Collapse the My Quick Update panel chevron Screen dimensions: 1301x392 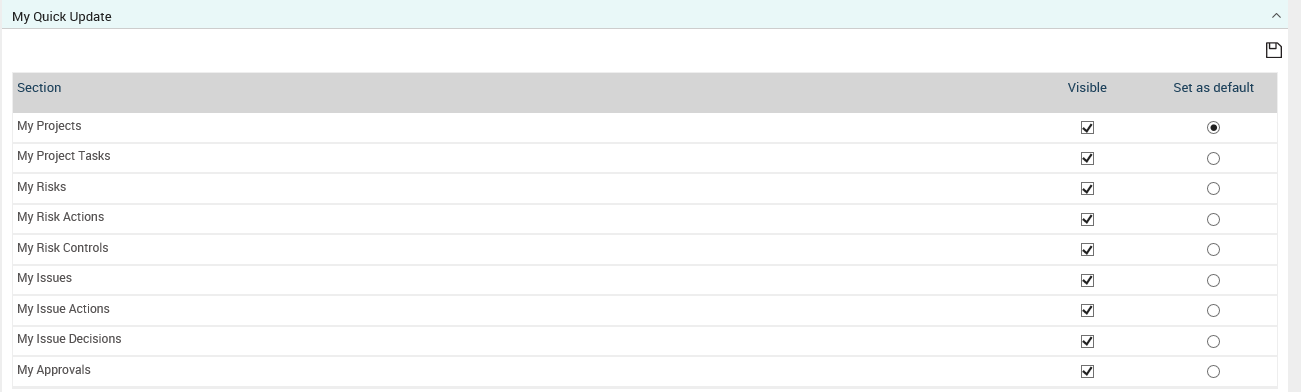[1276, 16]
